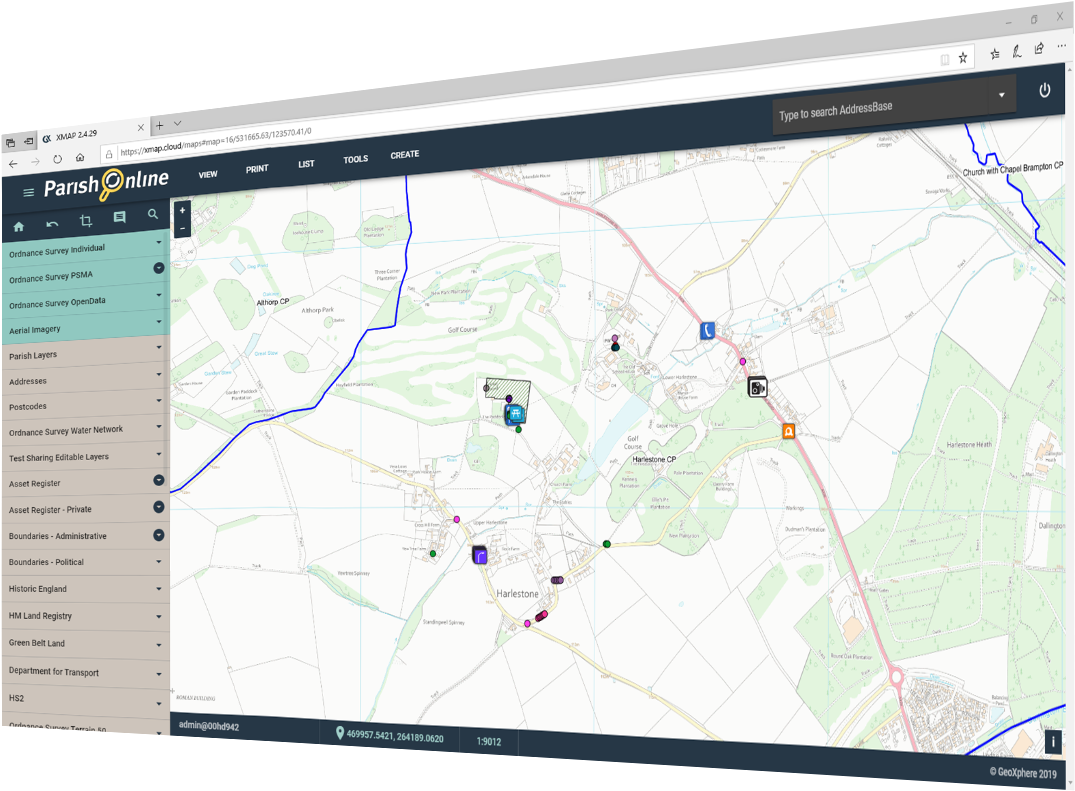Expand the Aerial Imagery layer group
The width and height of the screenshot is (1075, 791).
pyautogui.click(x=158, y=322)
